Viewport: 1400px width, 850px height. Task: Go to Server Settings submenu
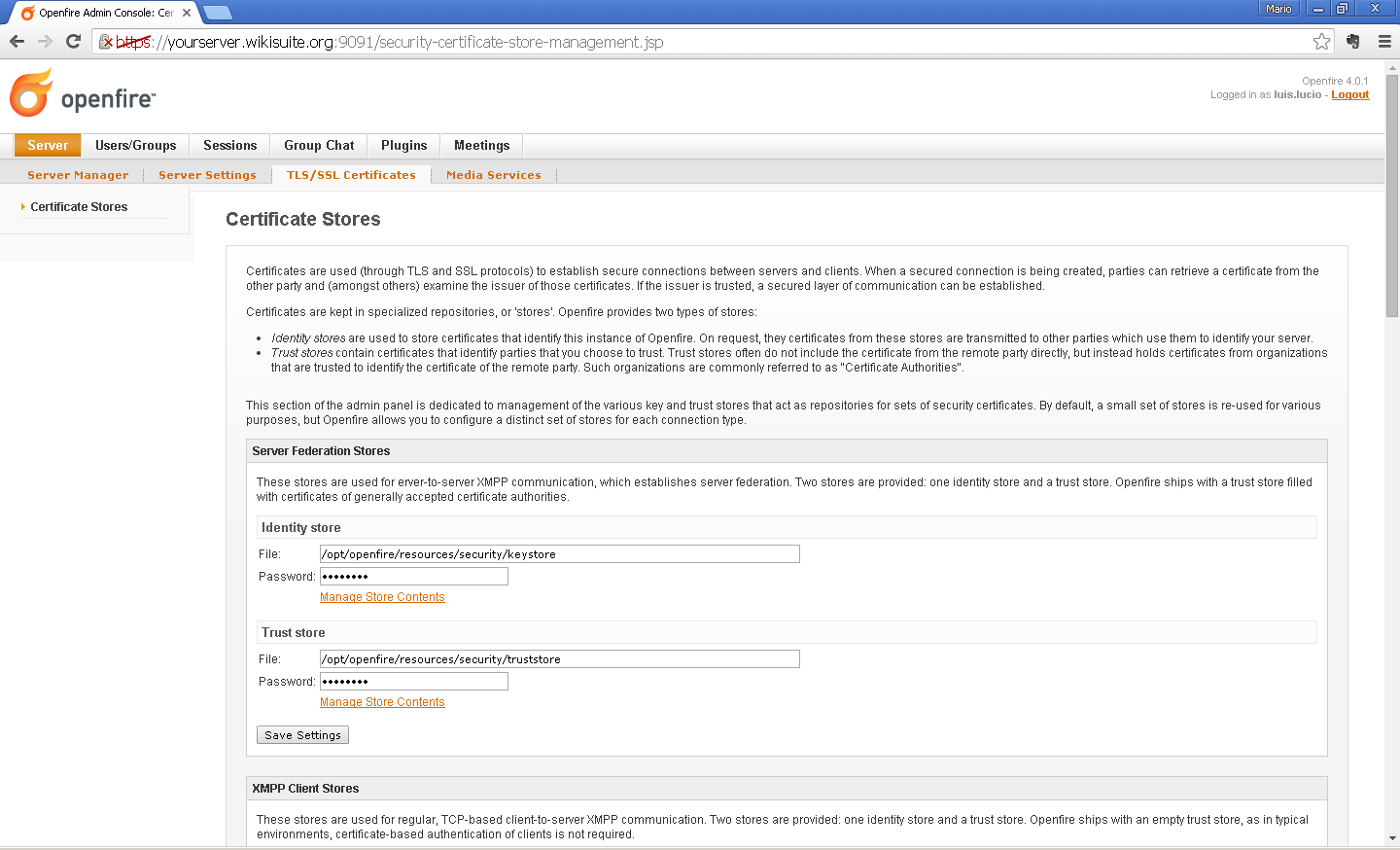[x=207, y=175]
